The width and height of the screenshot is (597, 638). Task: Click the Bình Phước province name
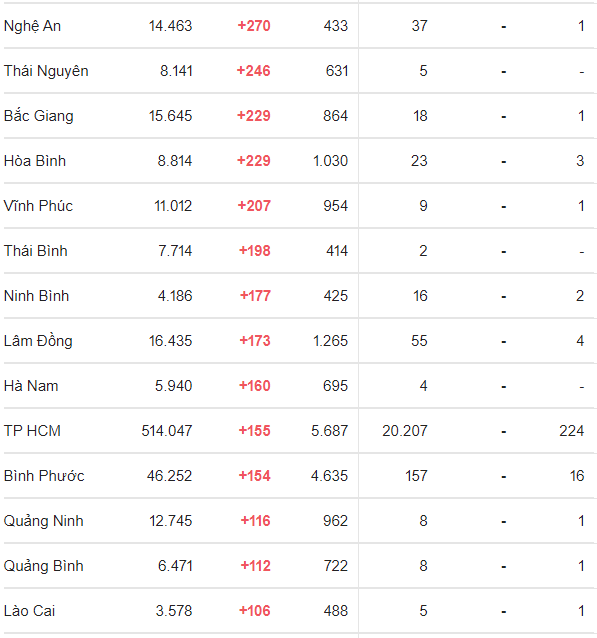tap(44, 476)
